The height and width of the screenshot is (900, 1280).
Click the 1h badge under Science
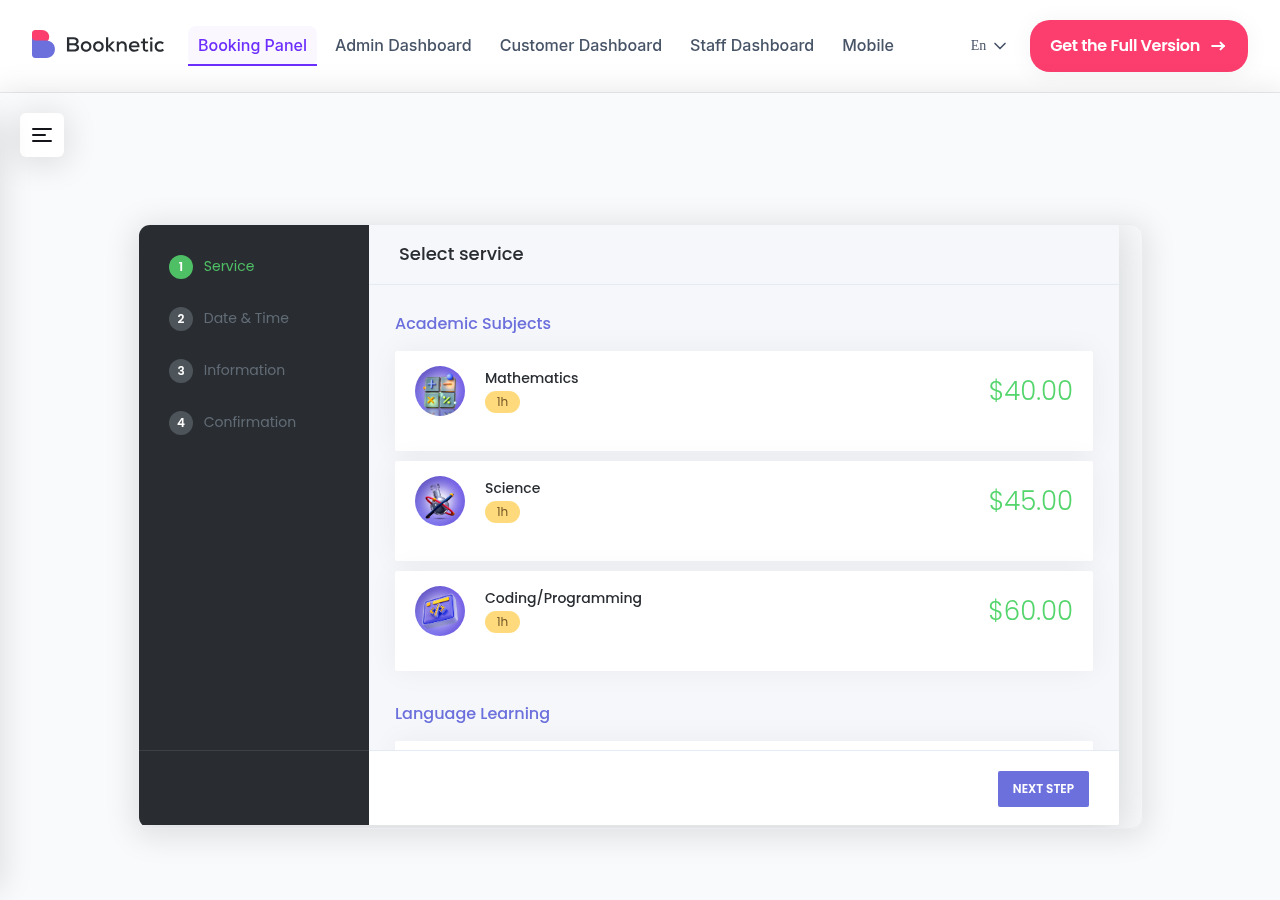502,512
